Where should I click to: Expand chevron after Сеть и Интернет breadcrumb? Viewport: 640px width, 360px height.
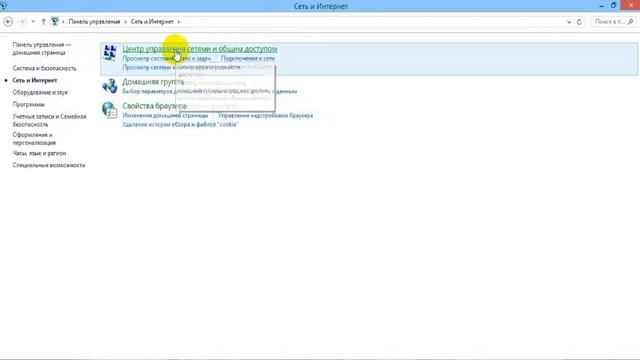[x=178, y=22]
